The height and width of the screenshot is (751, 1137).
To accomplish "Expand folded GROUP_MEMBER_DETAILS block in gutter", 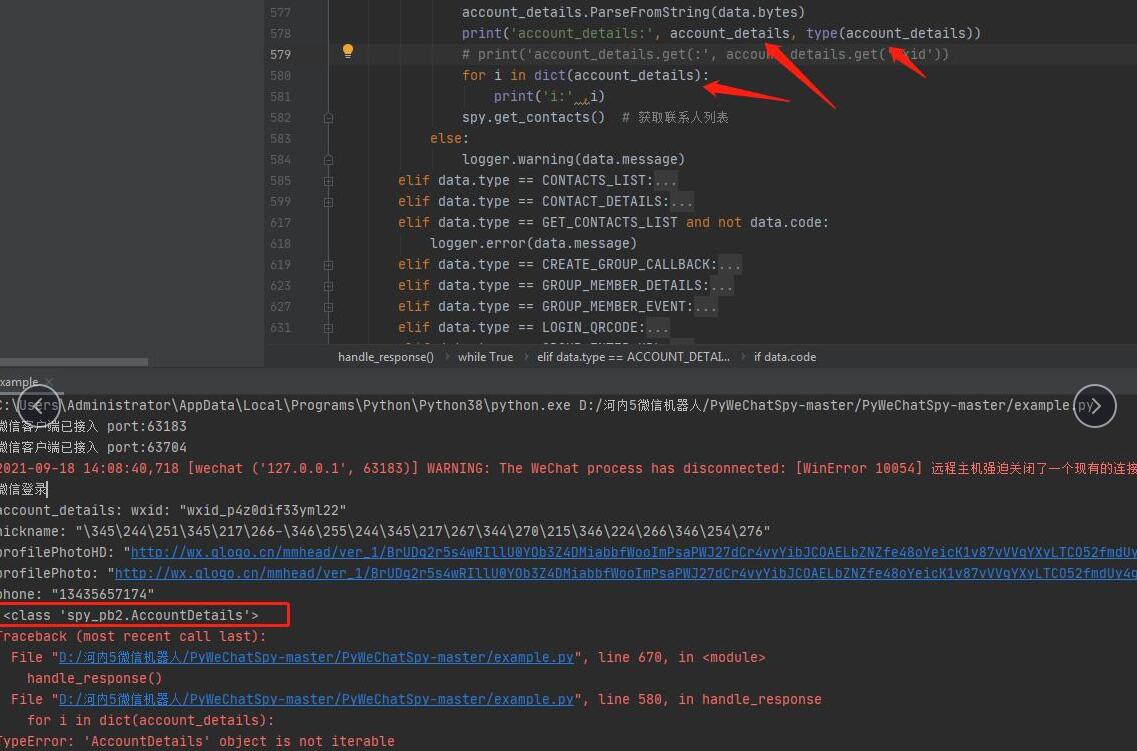I will coord(328,285).
